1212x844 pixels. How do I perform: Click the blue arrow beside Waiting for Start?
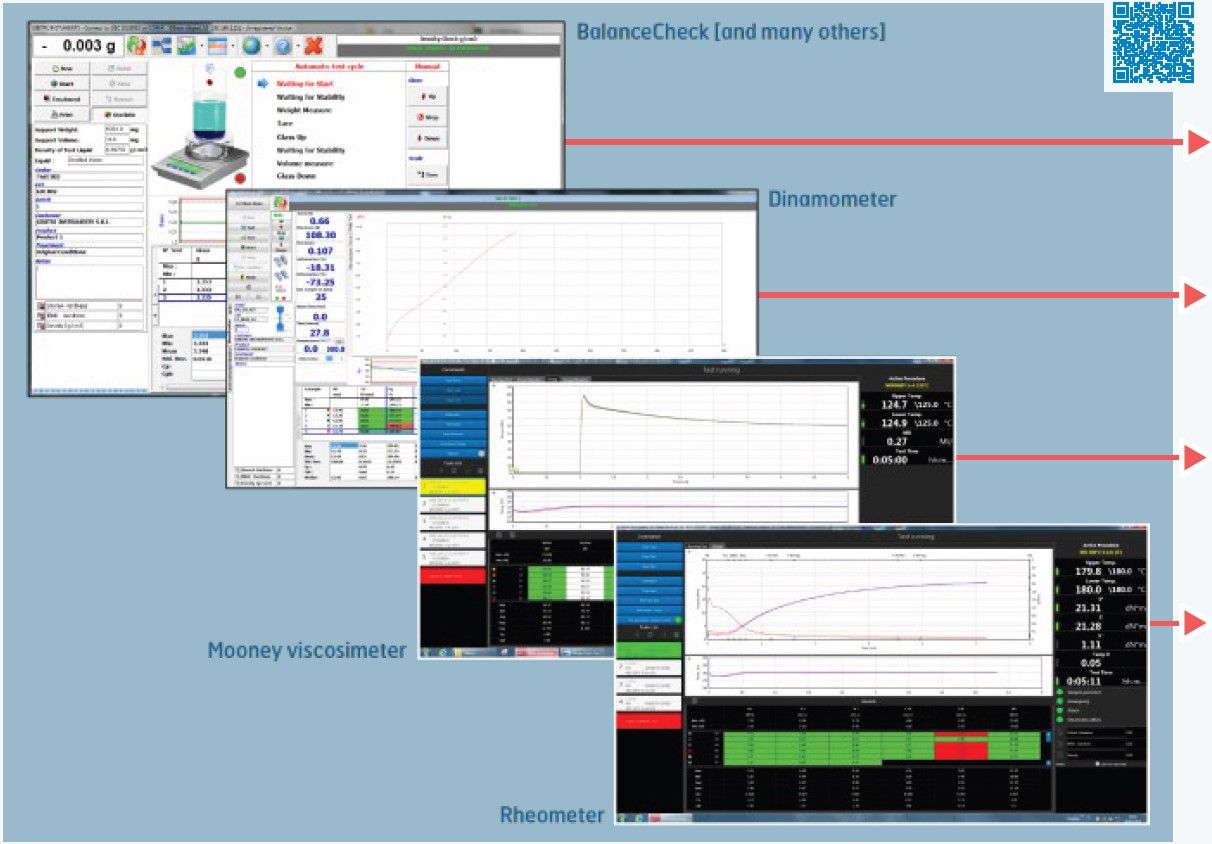click(264, 84)
